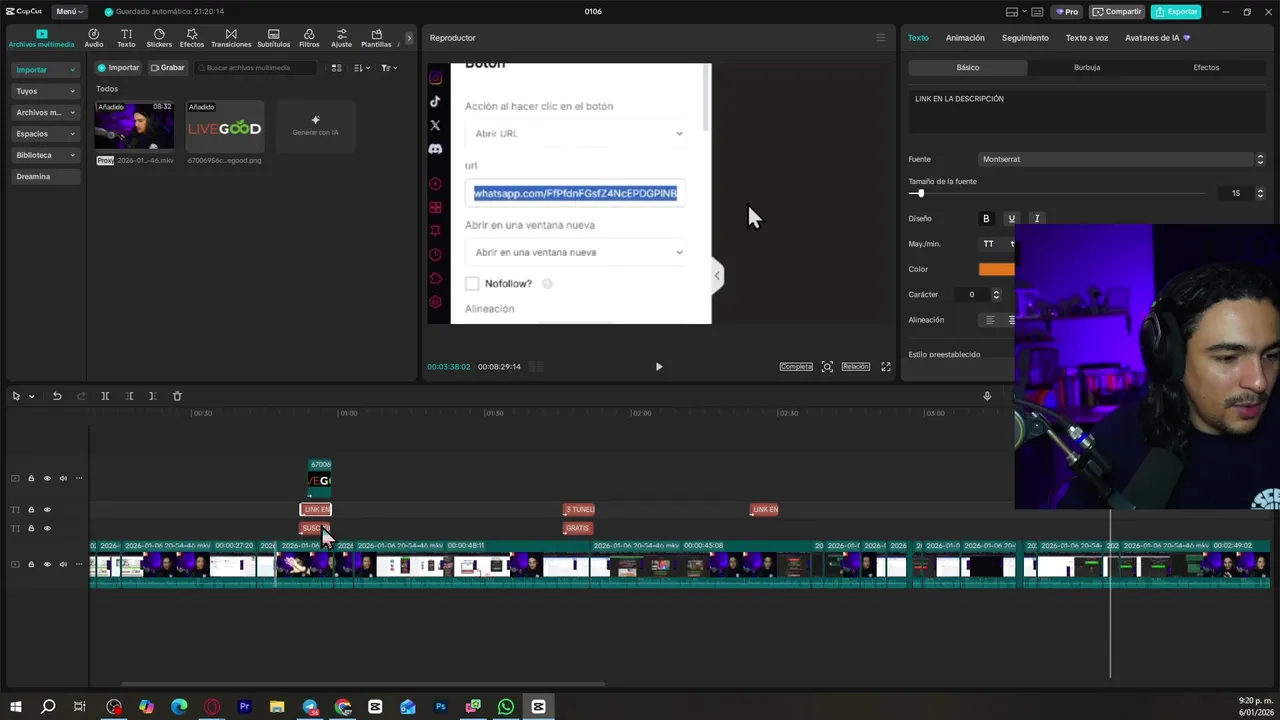Viewport: 1280px width, 720px height.
Task: Expand the Tuyos sidebar section
Action: tap(45, 91)
